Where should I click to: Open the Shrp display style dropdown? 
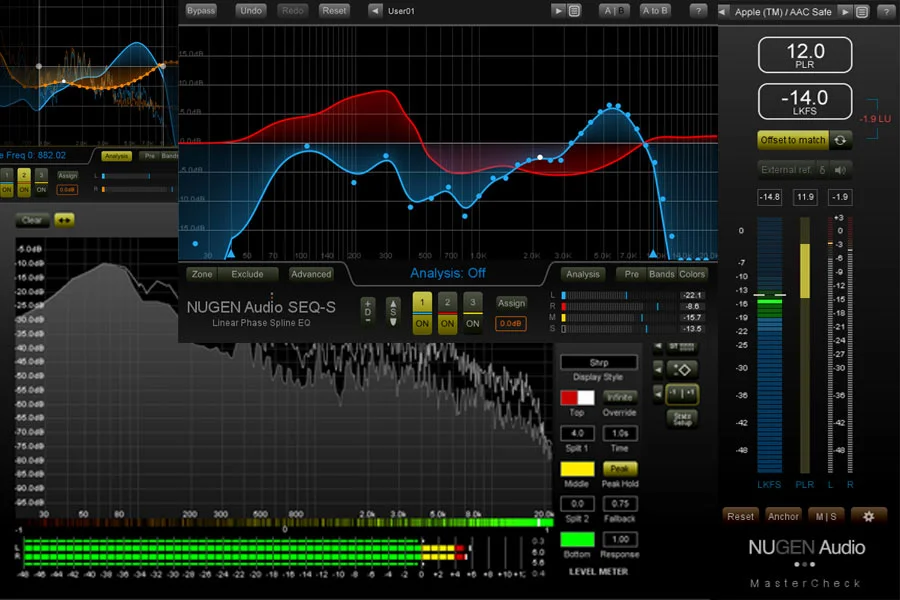pos(599,363)
